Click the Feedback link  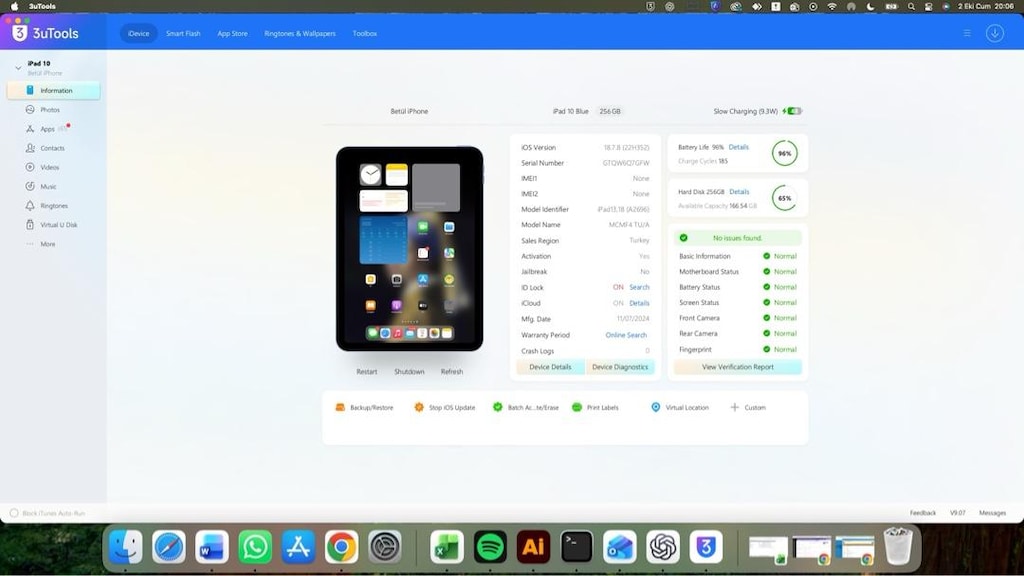pos(923,513)
